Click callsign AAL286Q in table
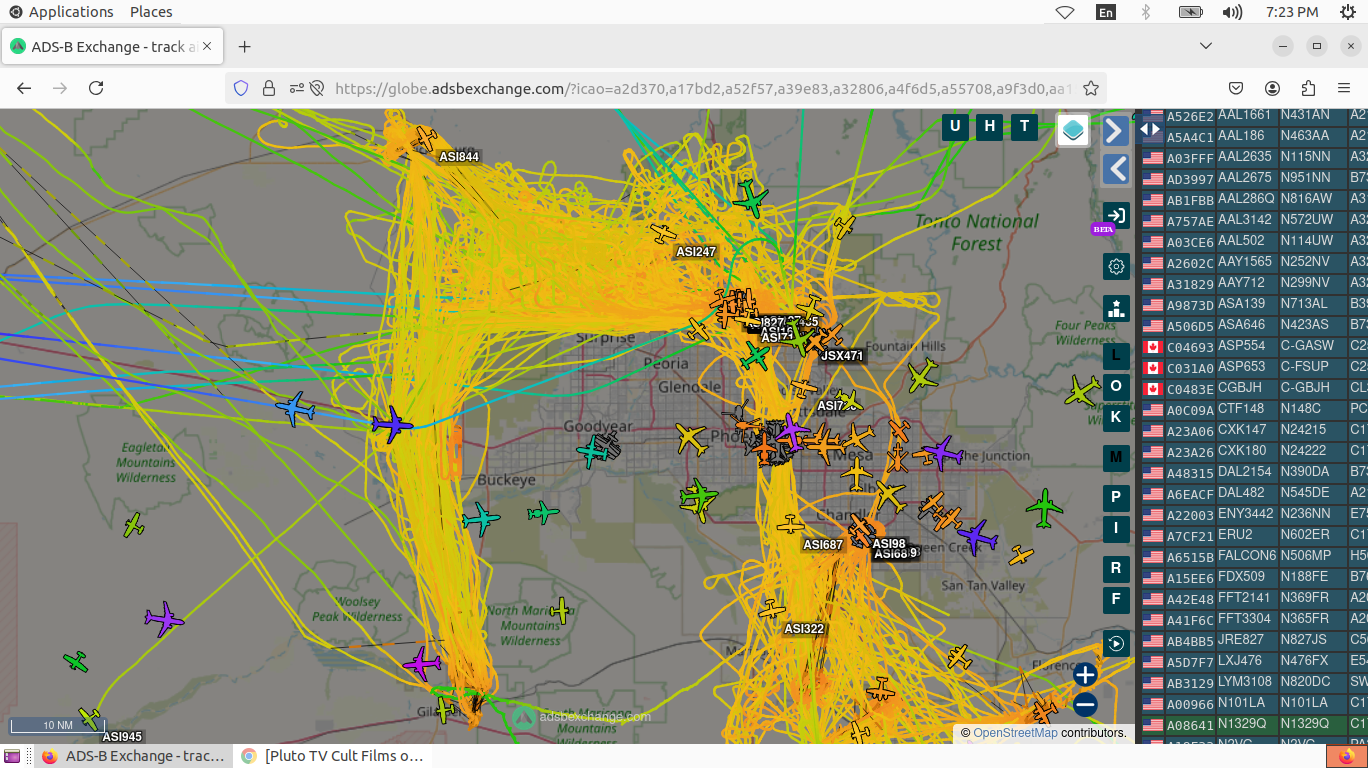1368x768 pixels. tap(1246, 199)
